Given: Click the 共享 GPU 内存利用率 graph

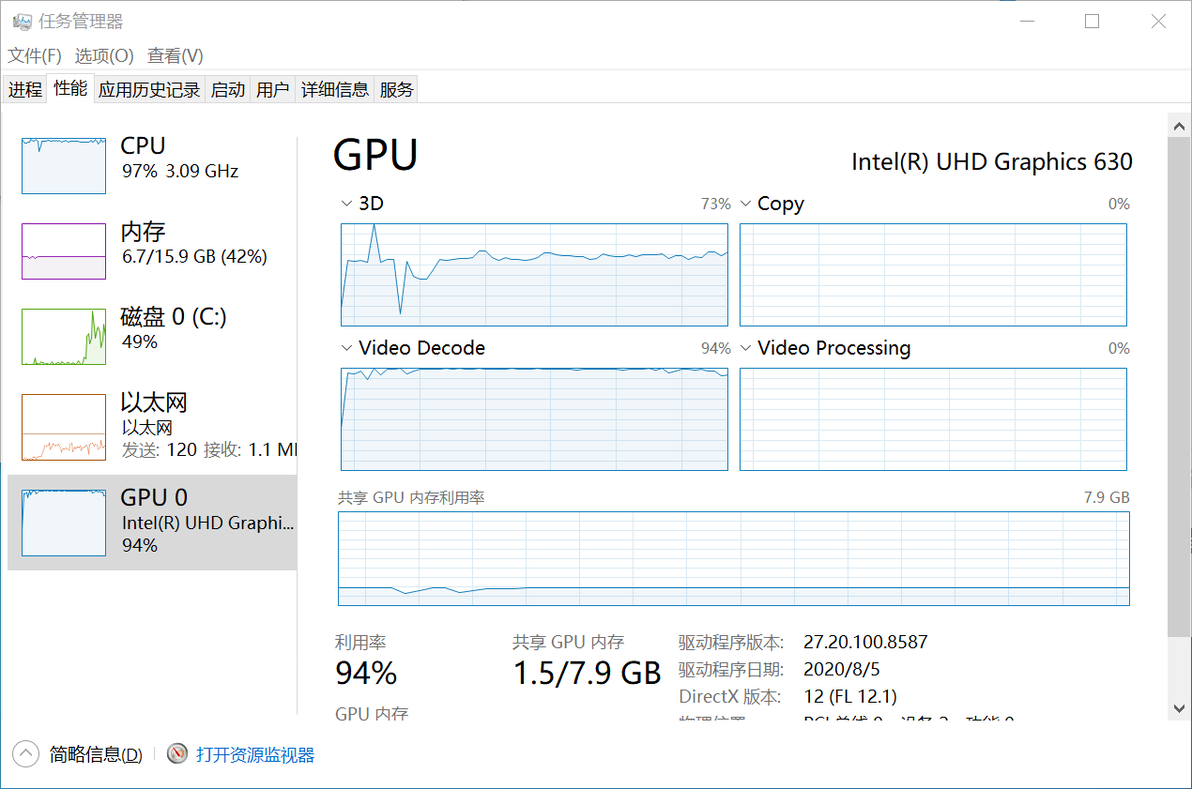Looking at the screenshot, I should coord(733,558).
